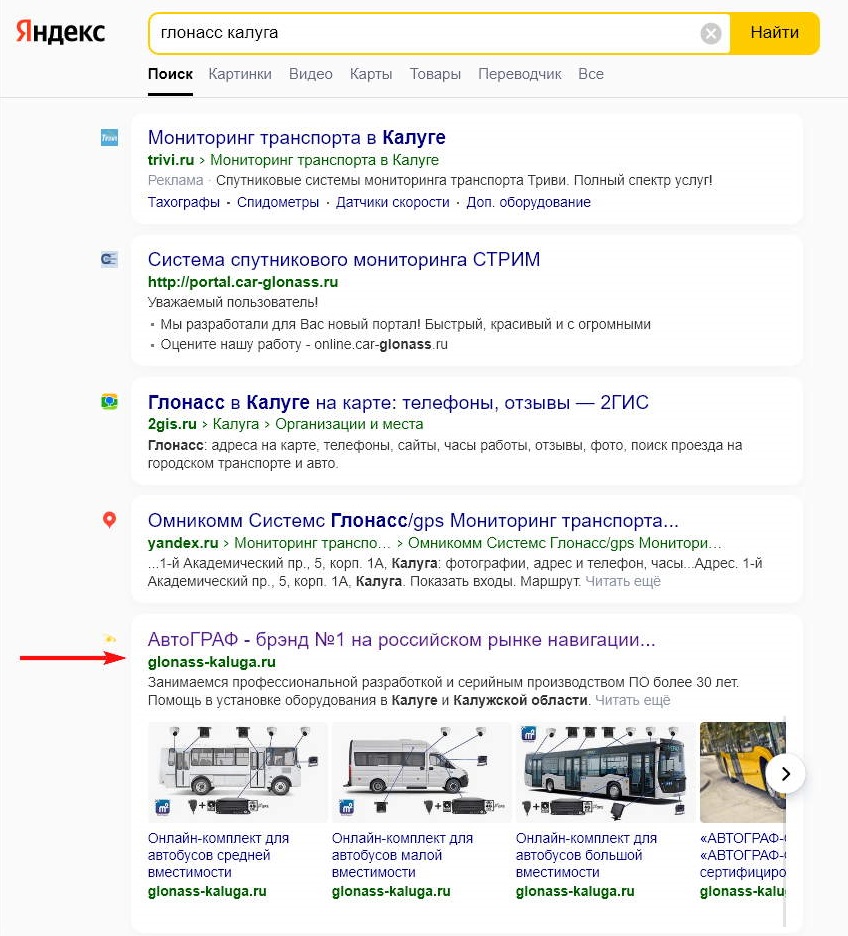Viewport: 848px width, 936px height.
Task: Click the СТРИМ result favicon
Action: 110,260
